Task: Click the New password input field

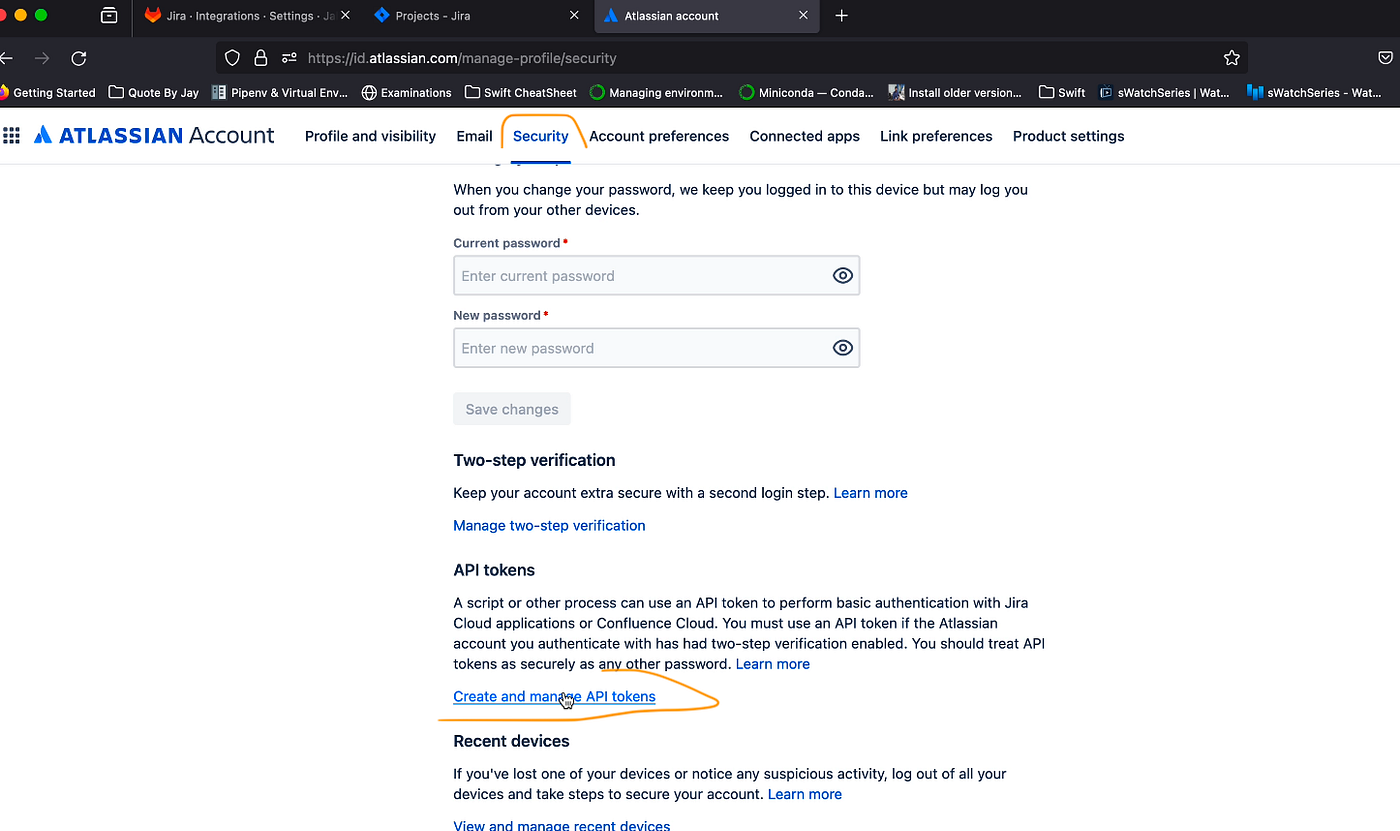Action: (x=656, y=348)
